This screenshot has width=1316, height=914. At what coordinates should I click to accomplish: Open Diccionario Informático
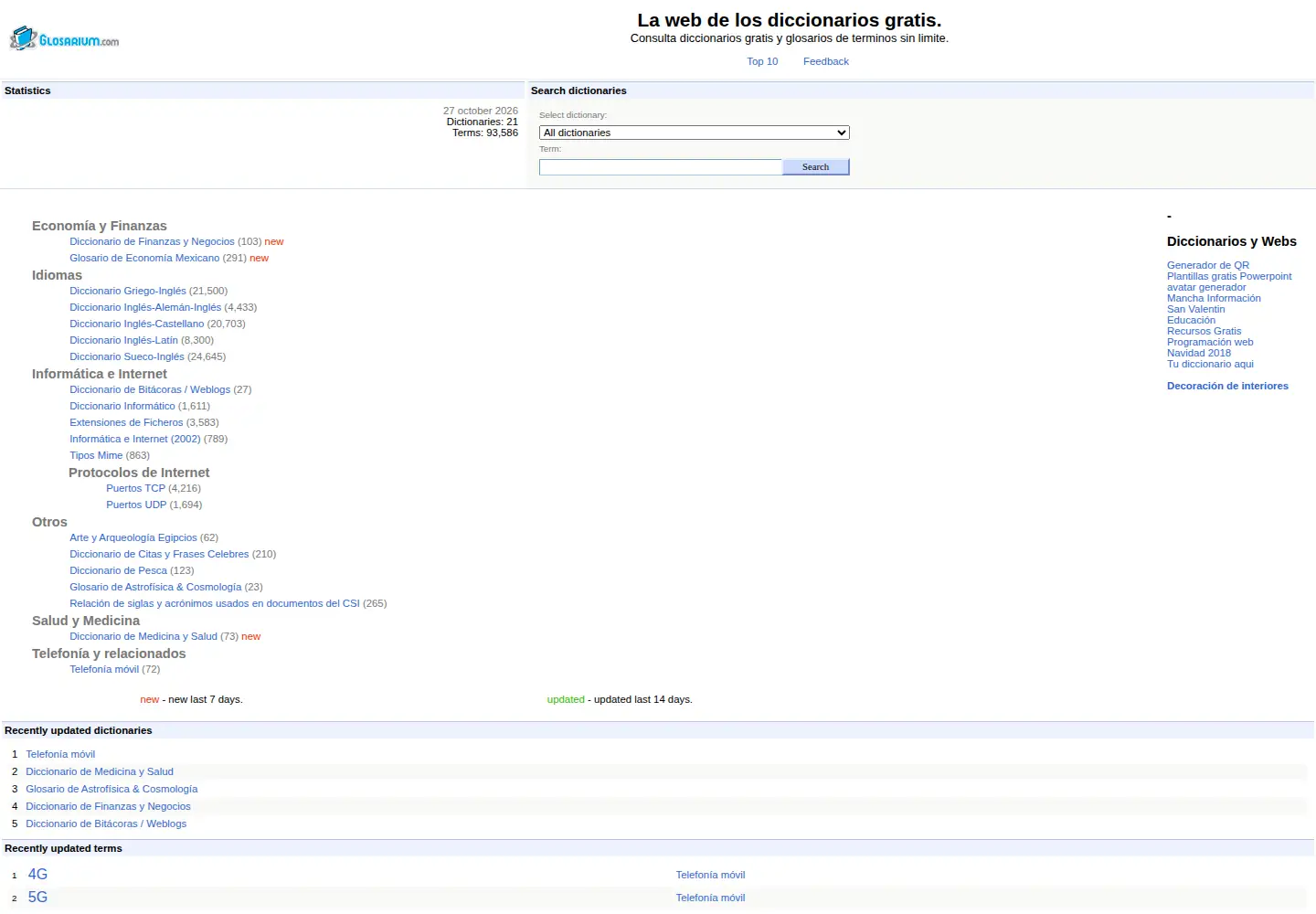[122, 406]
